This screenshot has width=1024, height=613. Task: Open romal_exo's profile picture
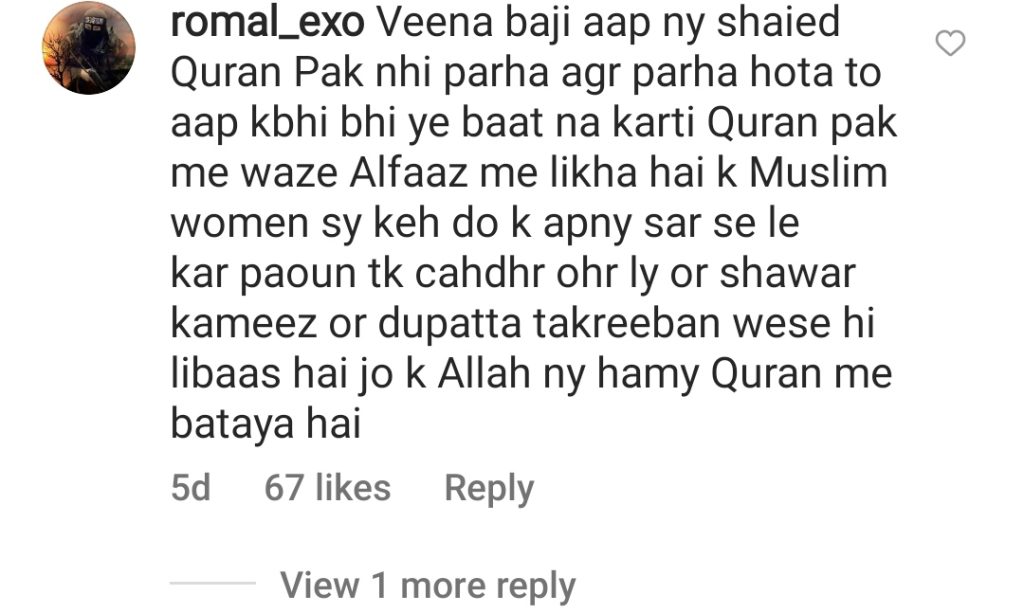coord(89,48)
